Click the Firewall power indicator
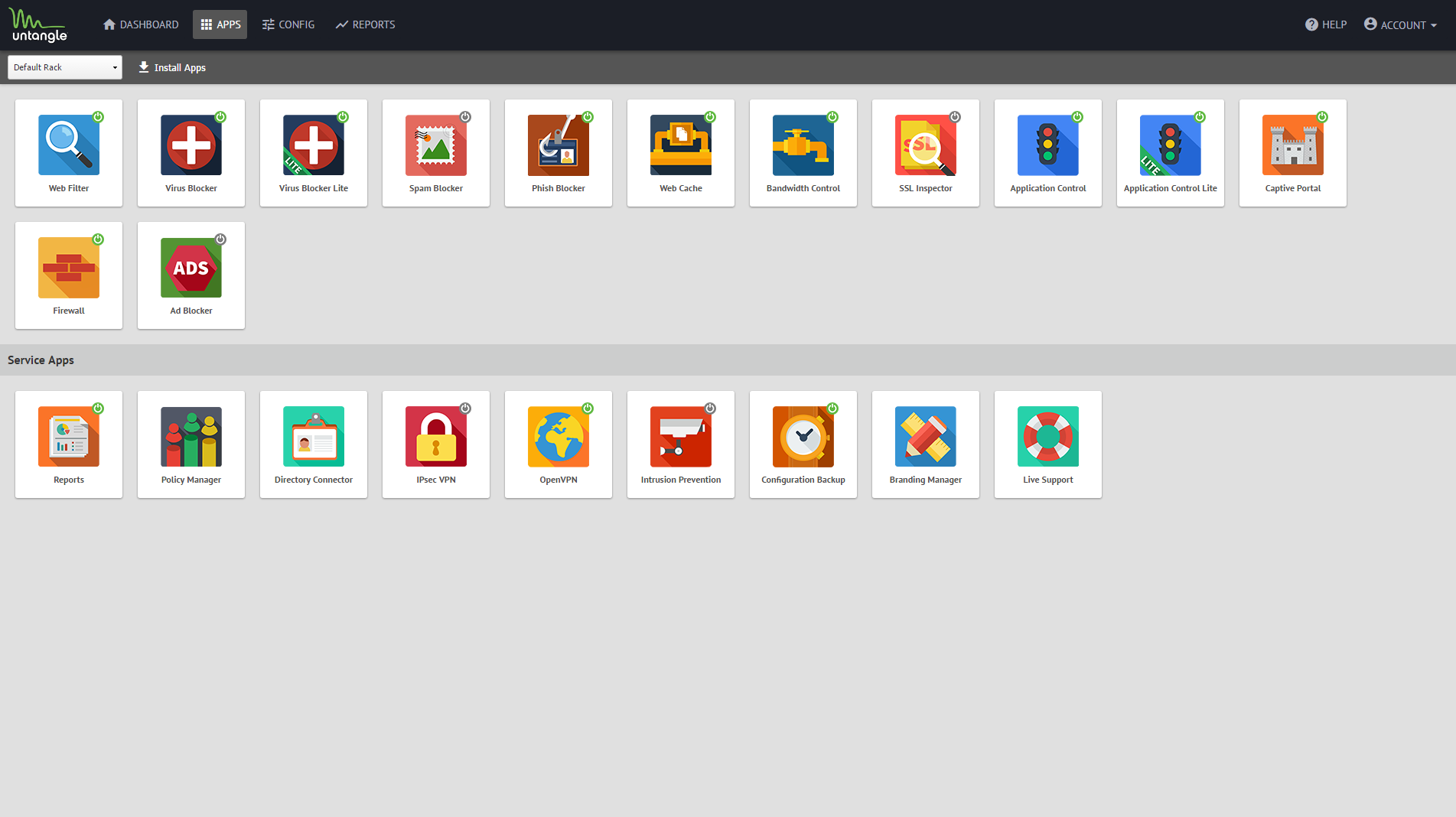Viewport: 1456px width, 817px height. 98,239
